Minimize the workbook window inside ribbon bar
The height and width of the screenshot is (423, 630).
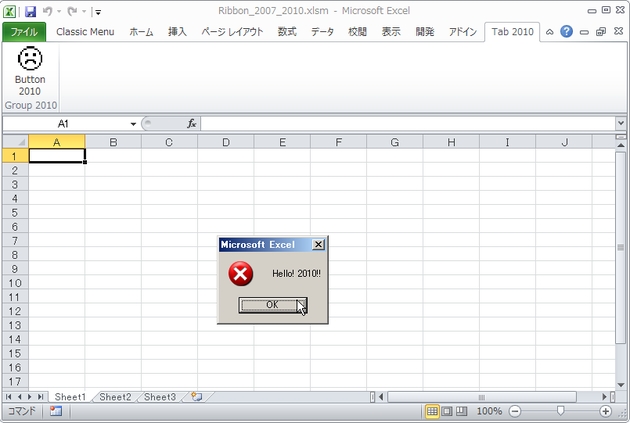click(x=584, y=32)
